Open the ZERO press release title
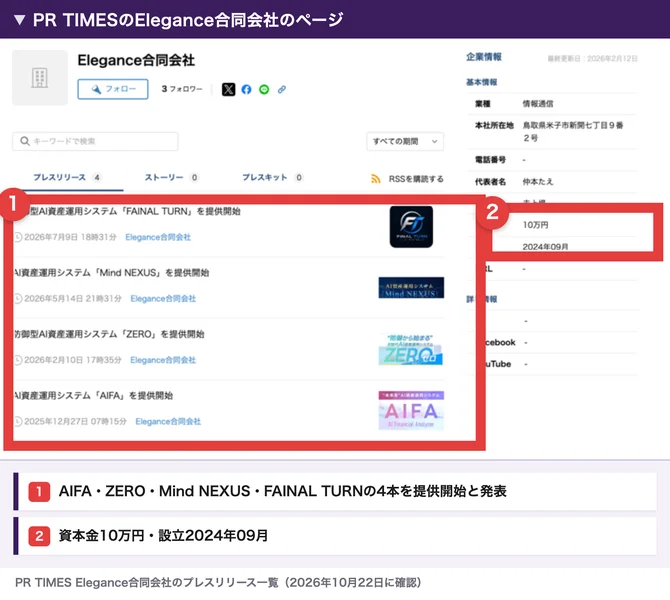670x600 pixels. pyautogui.click(x=109, y=334)
